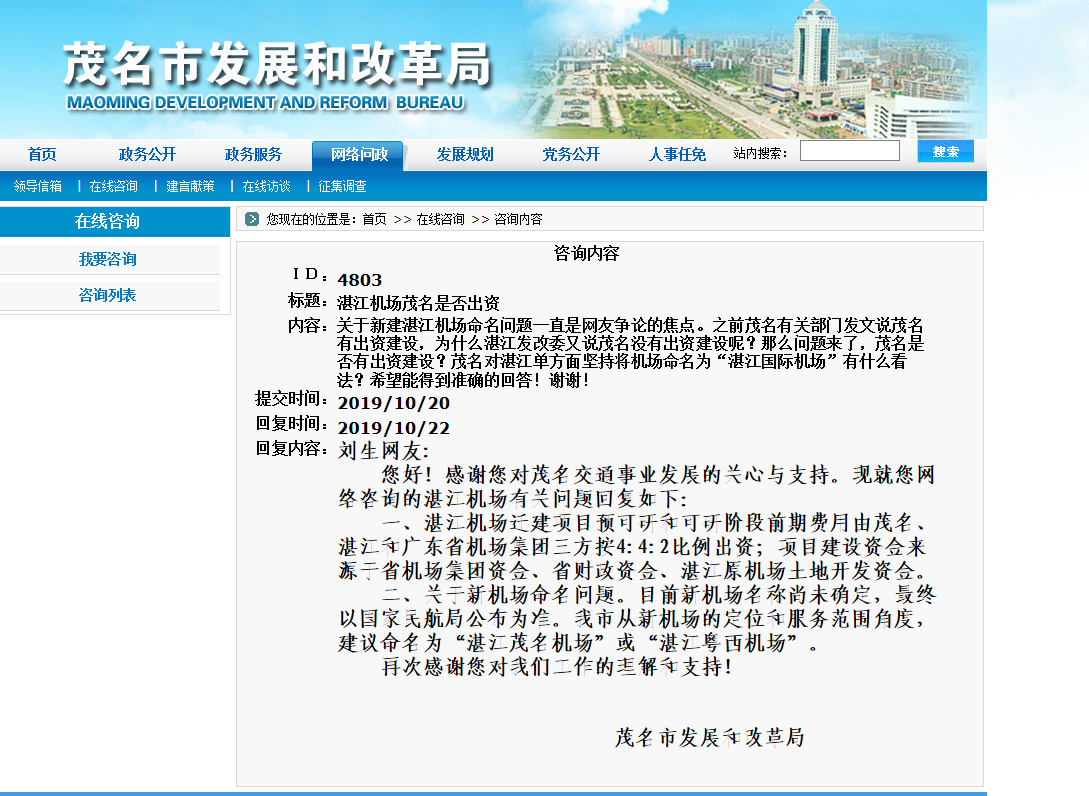Go to 建言献策 in the submenu
Screen dimensions: 1089x796
[190, 186]
